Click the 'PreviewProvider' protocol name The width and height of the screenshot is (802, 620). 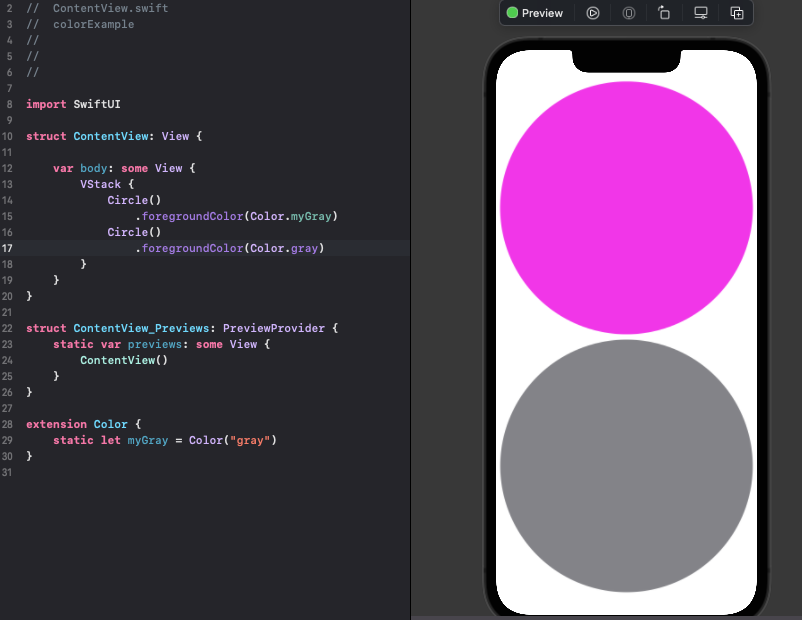(x=274, y=328)
